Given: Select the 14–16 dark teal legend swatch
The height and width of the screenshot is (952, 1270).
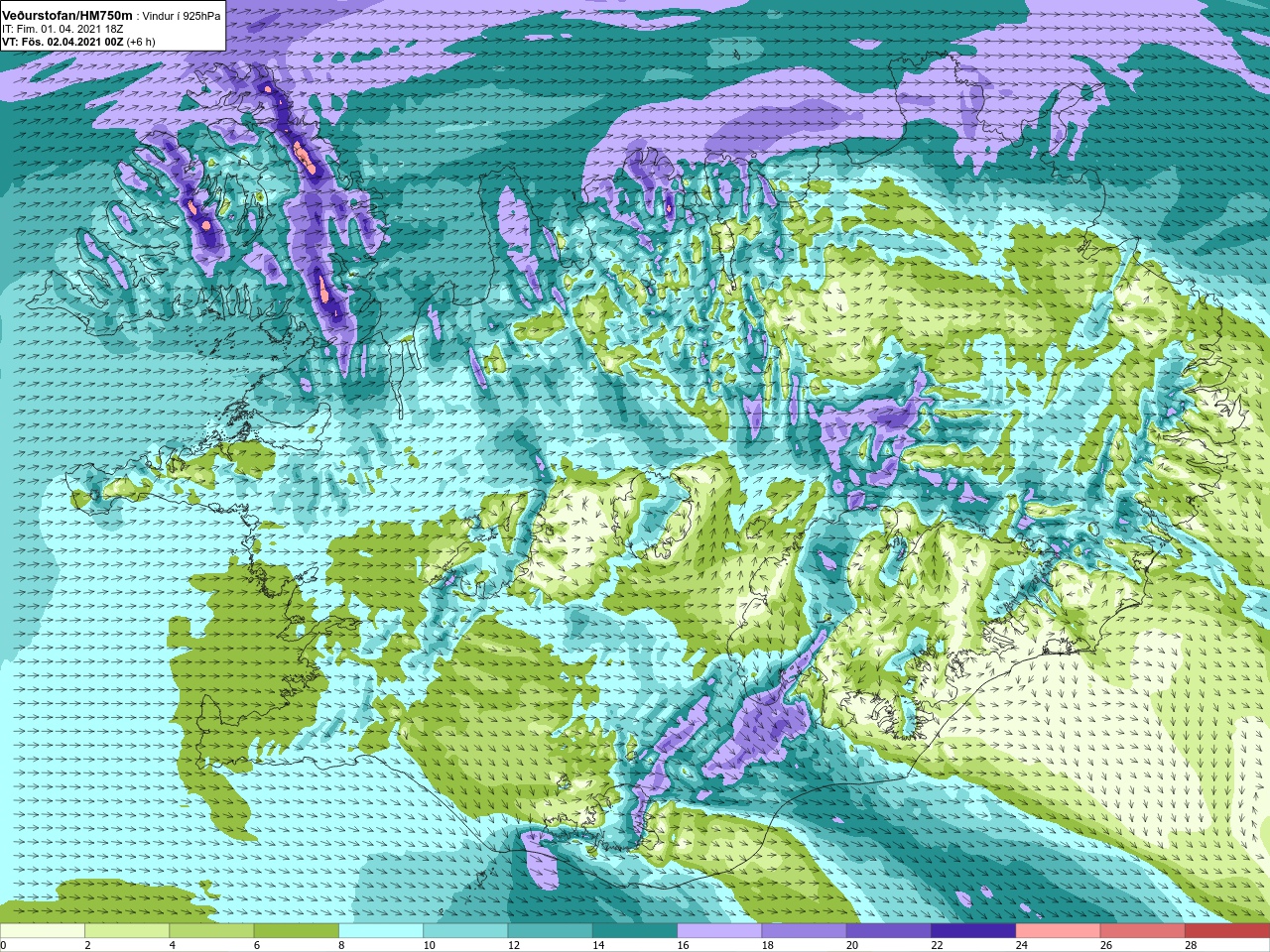Looking at the screenshot, I should coord(635,931).
